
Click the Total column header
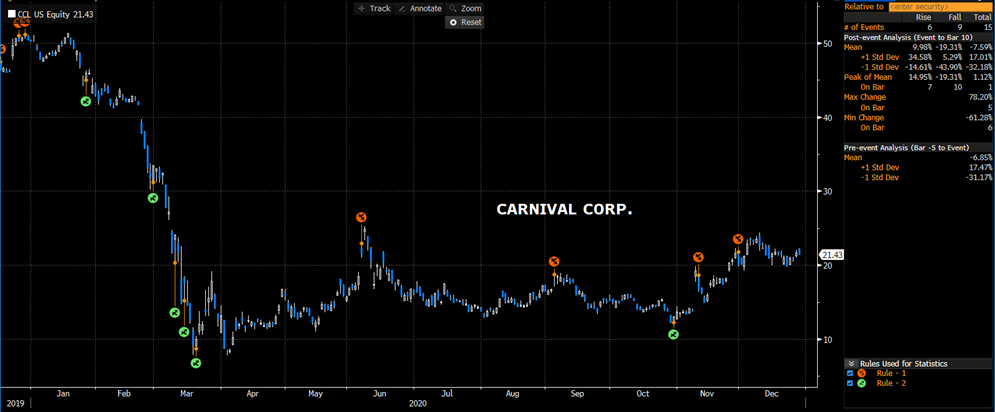(982, 17)
